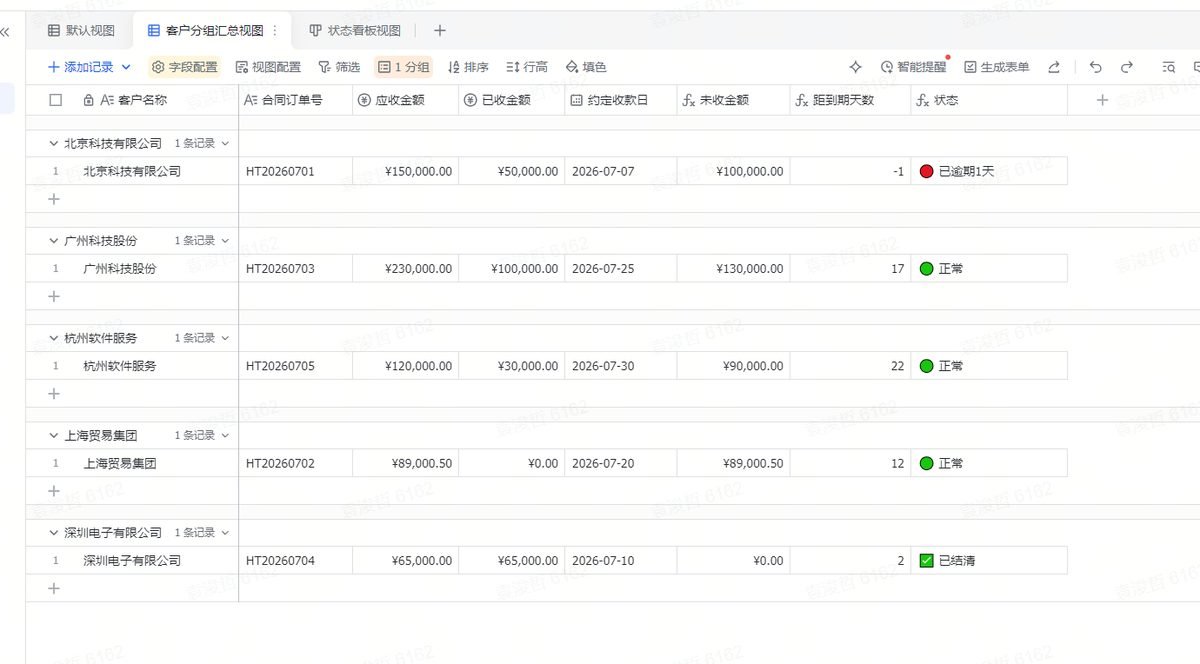Screen dimensions: 1200x664
Task: Select green 正常 status for 广州科技股份
Action: point(989,268)
